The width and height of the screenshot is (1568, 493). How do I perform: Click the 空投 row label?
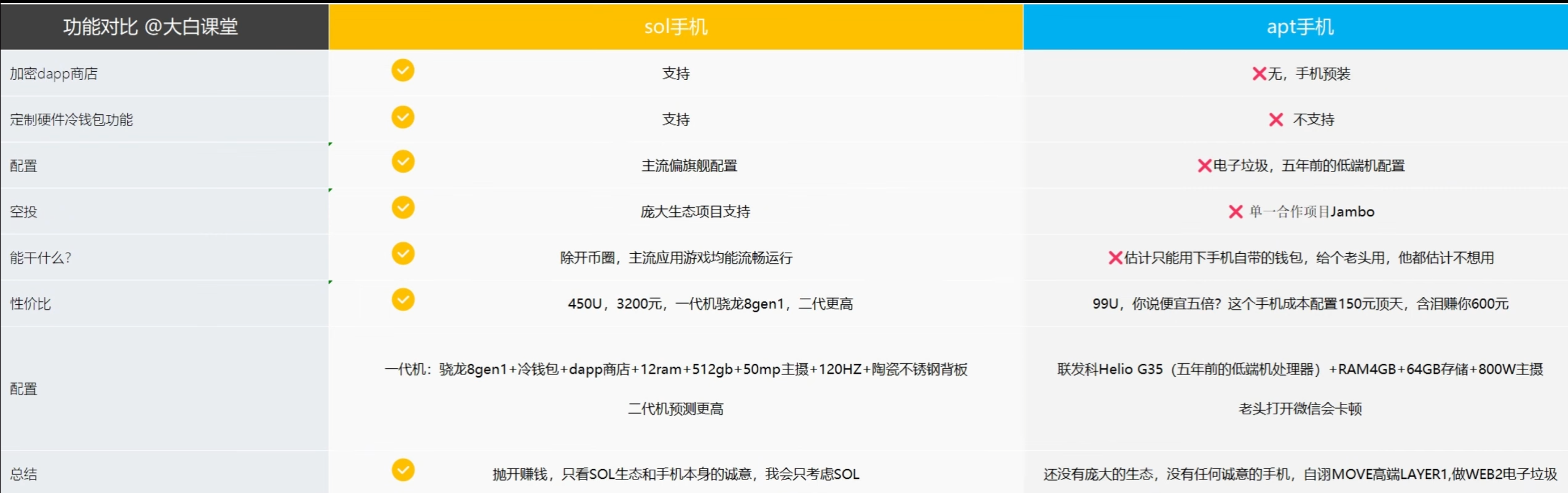tap(23, 212)
